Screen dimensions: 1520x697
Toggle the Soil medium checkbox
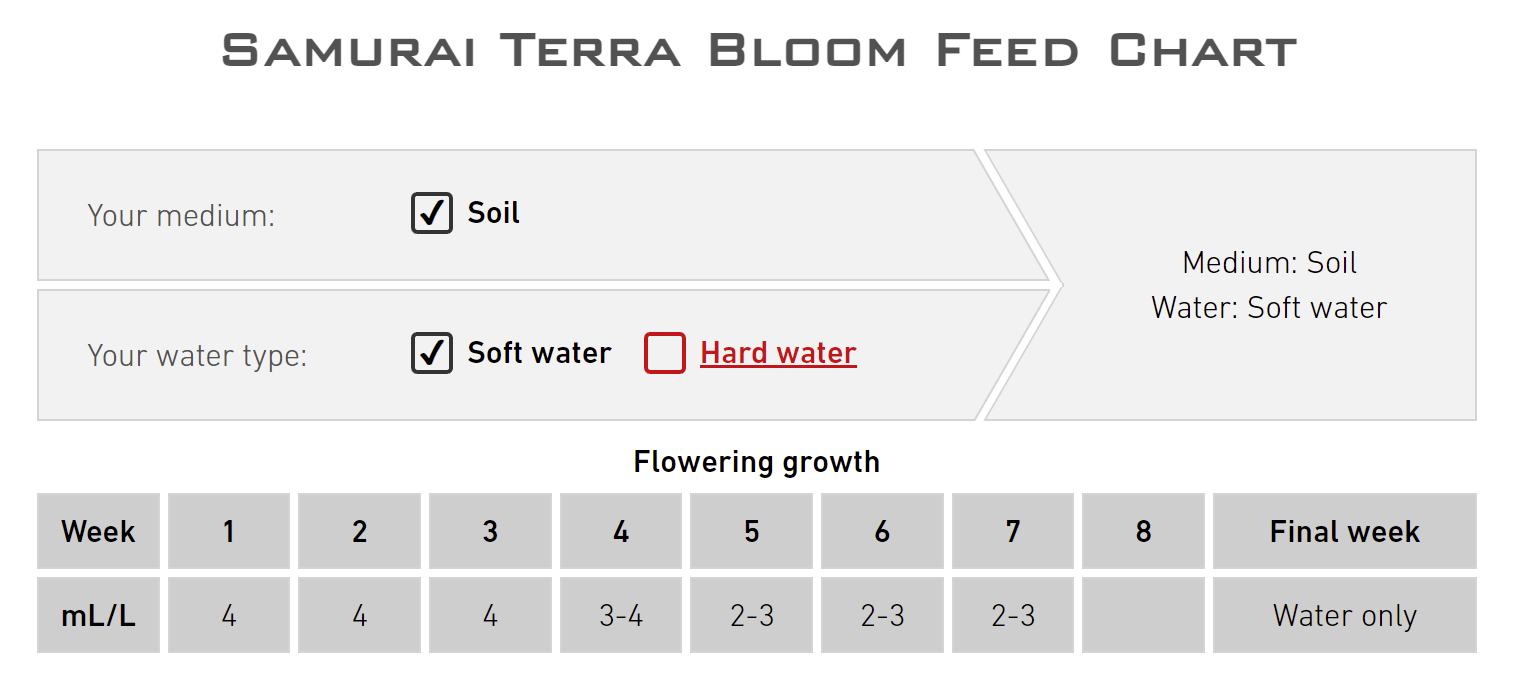[x=432, y=213]
